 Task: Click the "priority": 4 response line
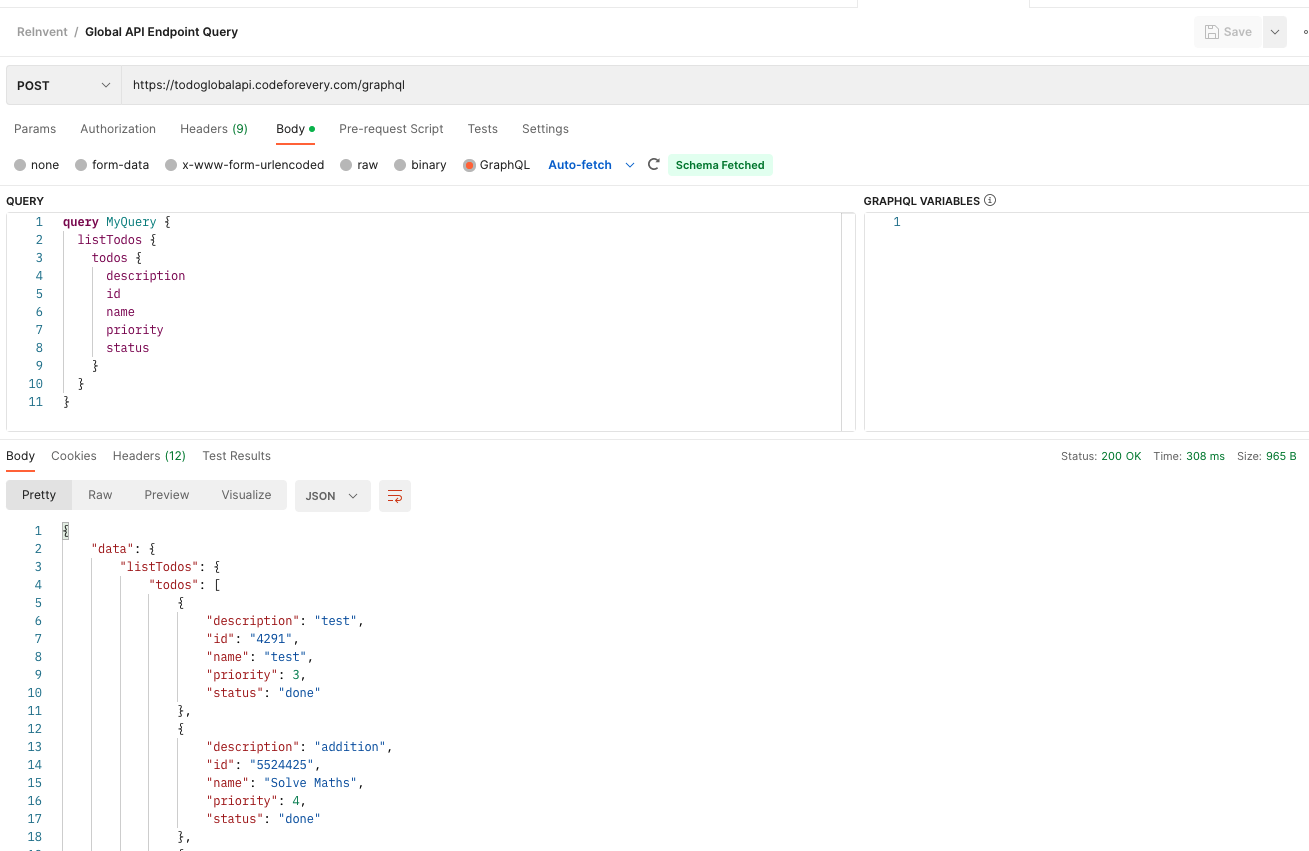[x=256, y=801]
